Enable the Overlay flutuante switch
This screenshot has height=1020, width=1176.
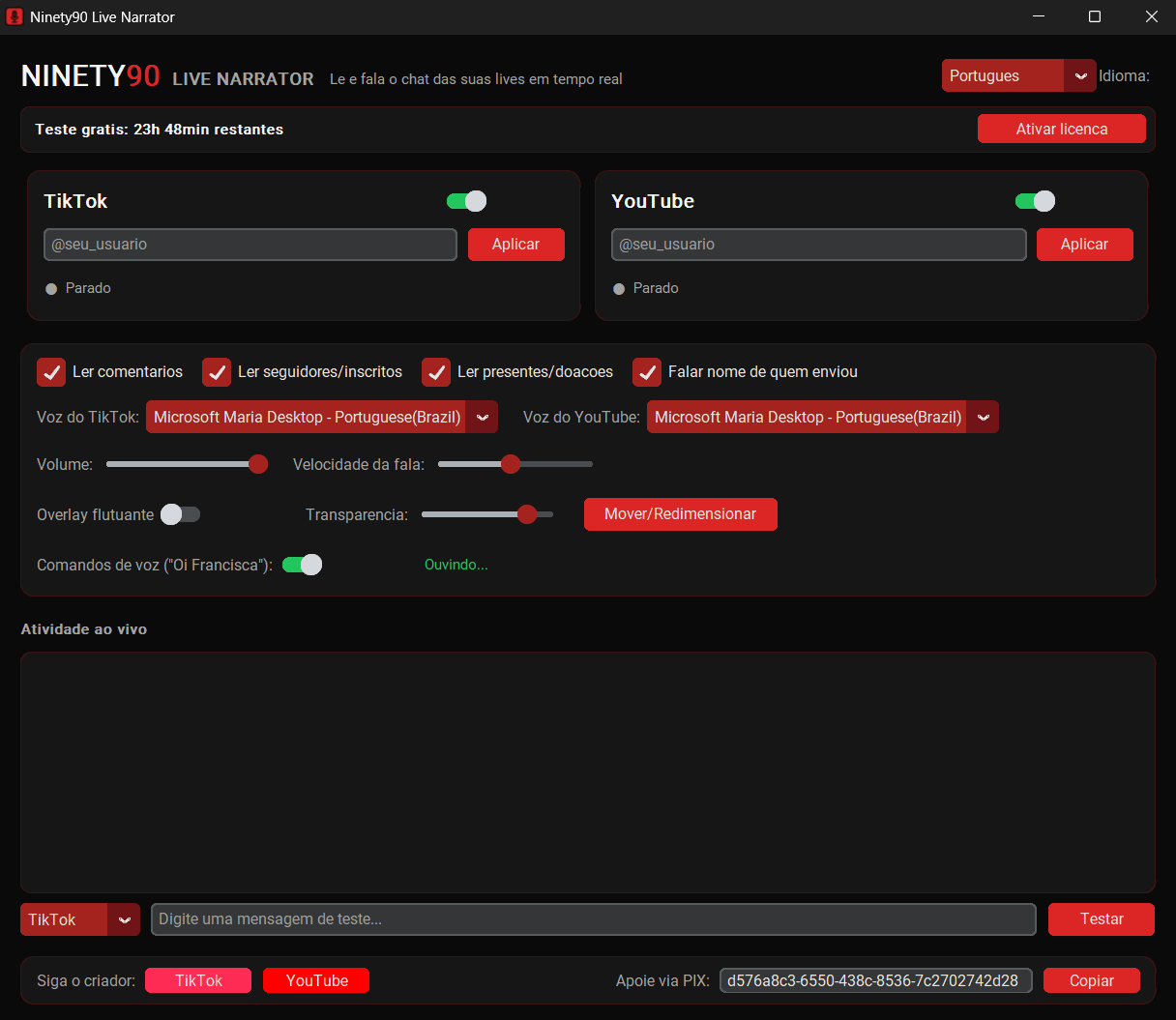tap(180, 514)
